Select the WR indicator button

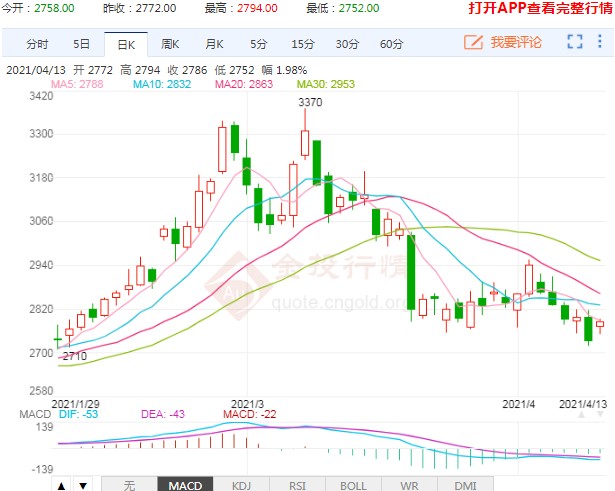pos(409,486)
